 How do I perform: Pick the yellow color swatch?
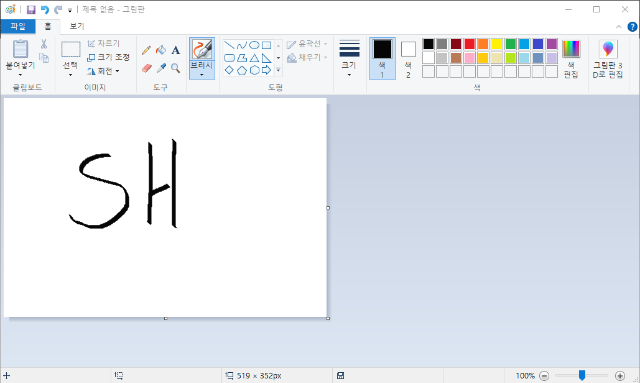coord(497,44)
